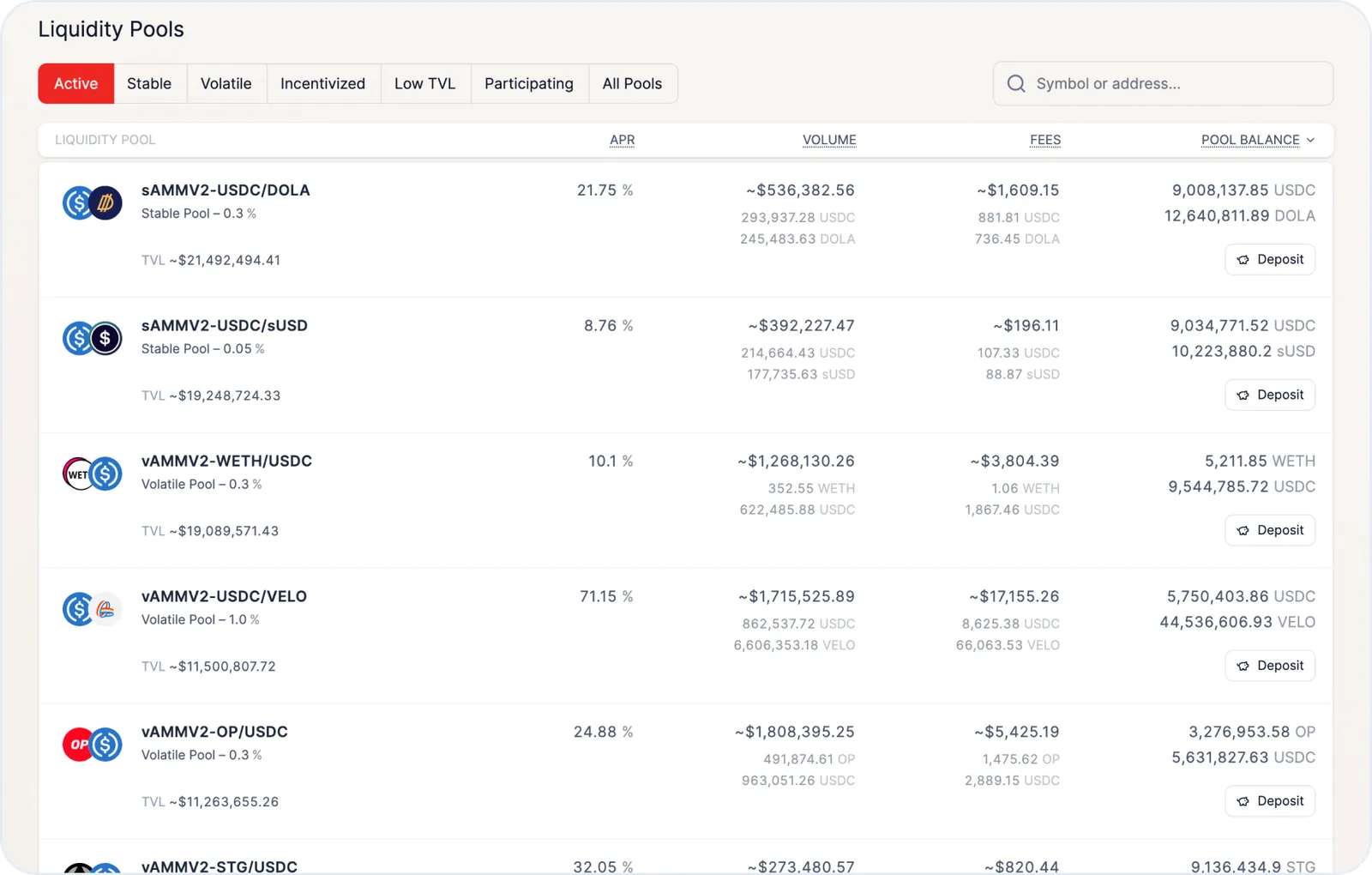Open the vAMMV2-OP/USDC pool name
The width and height of the screenshot is (1372, 875).
pyautogui.click(x=214, y=732)
